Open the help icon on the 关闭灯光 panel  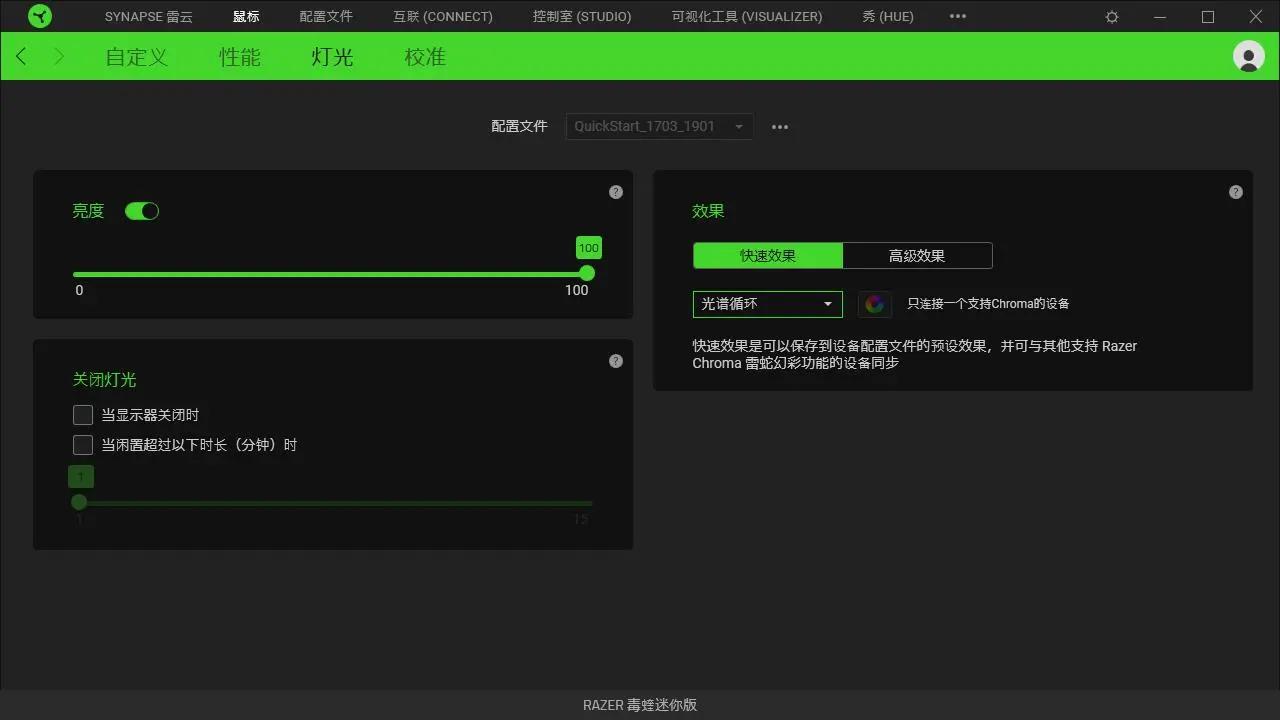616,360
